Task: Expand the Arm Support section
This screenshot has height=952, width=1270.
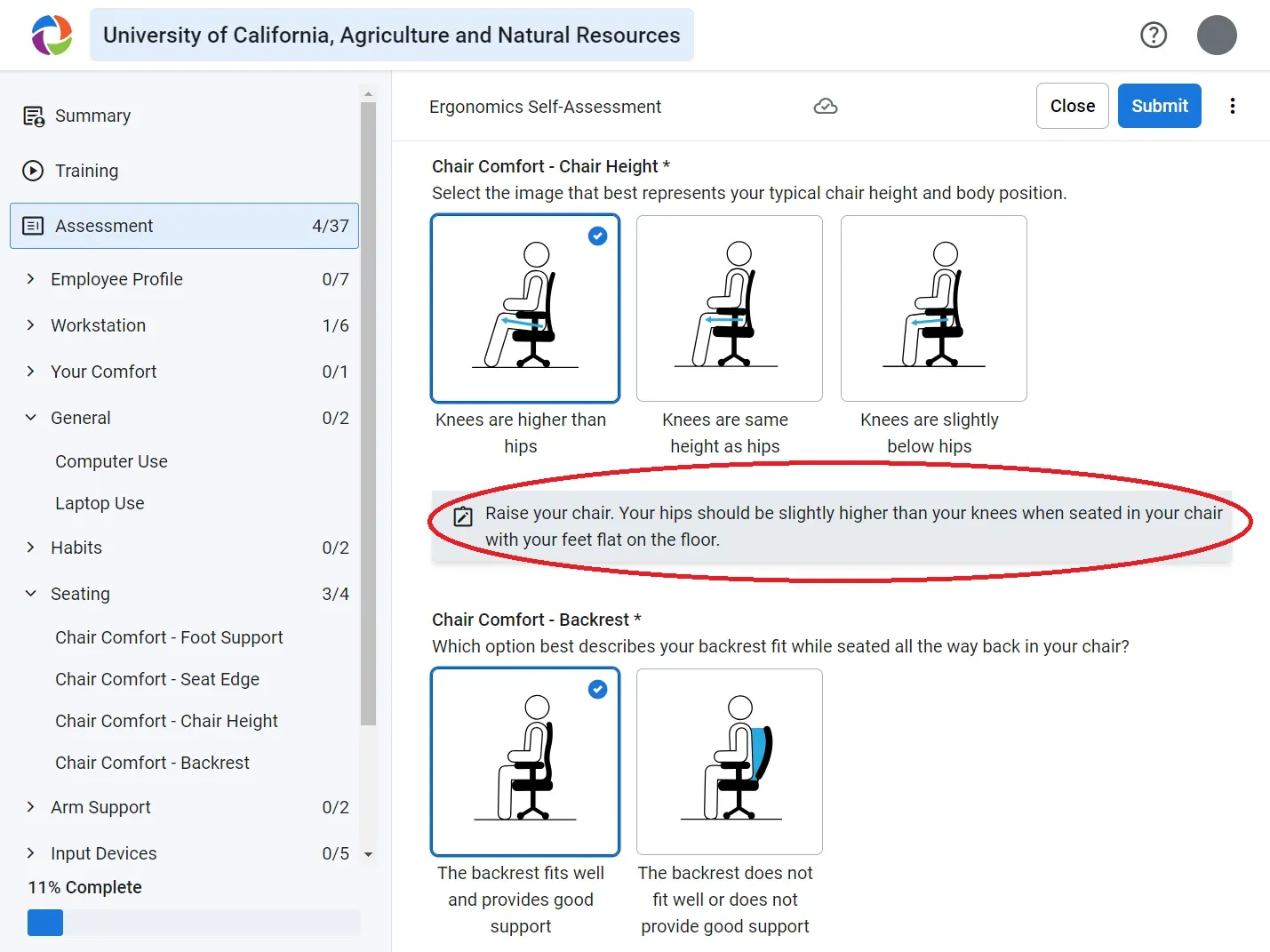Action: (x=31, y=807)
